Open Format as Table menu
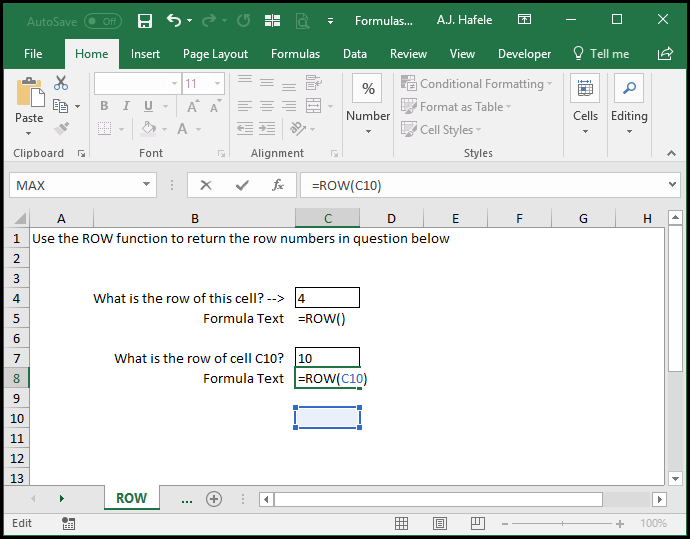Image resolution: width=690 pixels, height=539 pixels. [x=456, y=106]
